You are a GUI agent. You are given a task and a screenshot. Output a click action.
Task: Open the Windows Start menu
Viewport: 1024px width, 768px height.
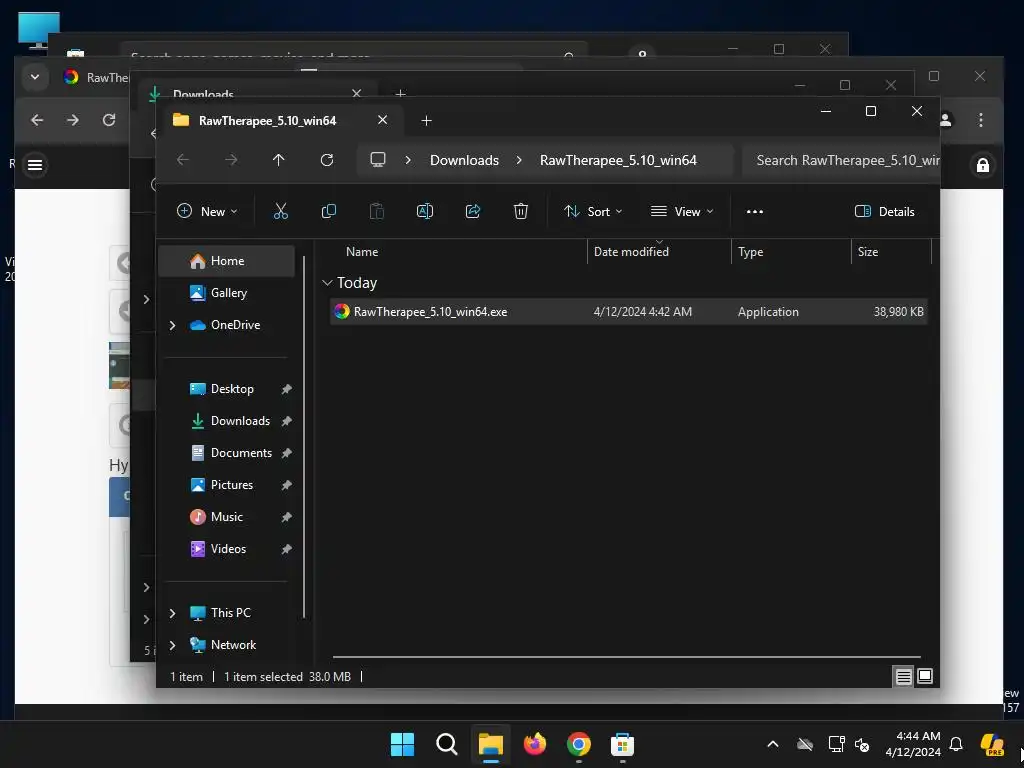(402, 744)
